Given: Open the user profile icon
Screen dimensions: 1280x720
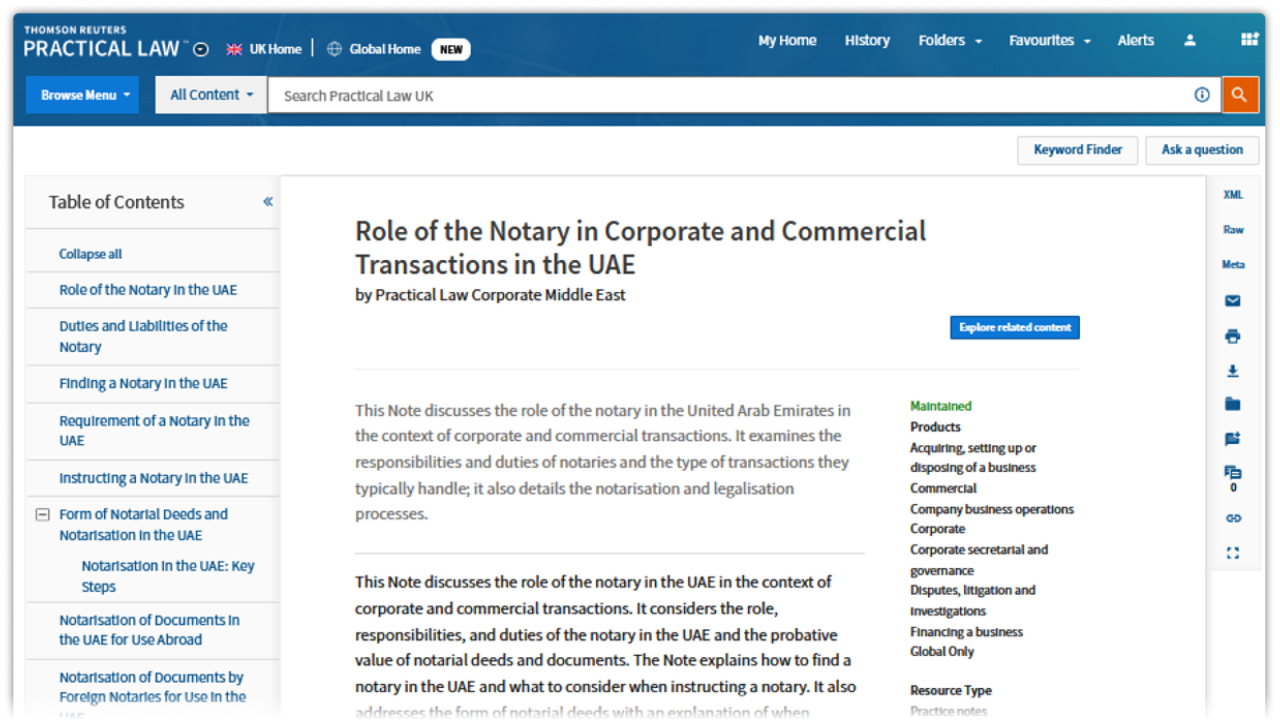Looking at the screenshot, I should click(1190, 41).
